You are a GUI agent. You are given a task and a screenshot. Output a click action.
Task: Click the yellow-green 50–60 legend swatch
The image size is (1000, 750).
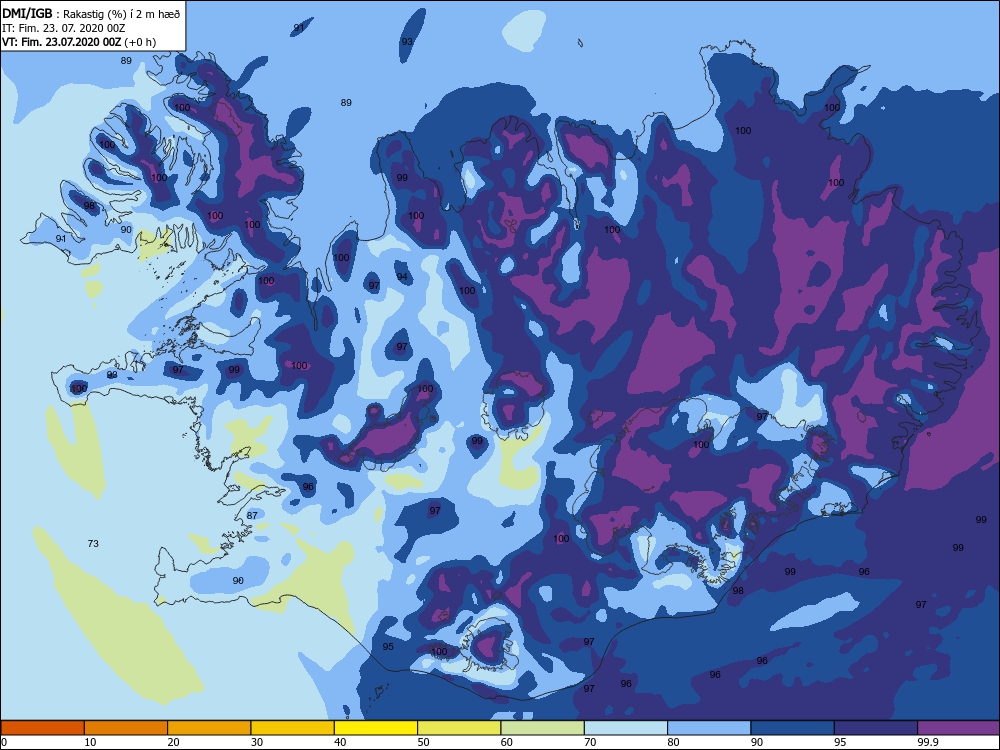pos(459,728)
